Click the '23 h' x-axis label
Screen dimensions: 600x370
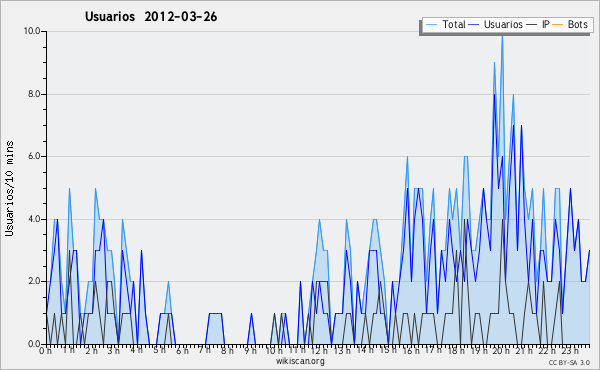tap(570, 351)
